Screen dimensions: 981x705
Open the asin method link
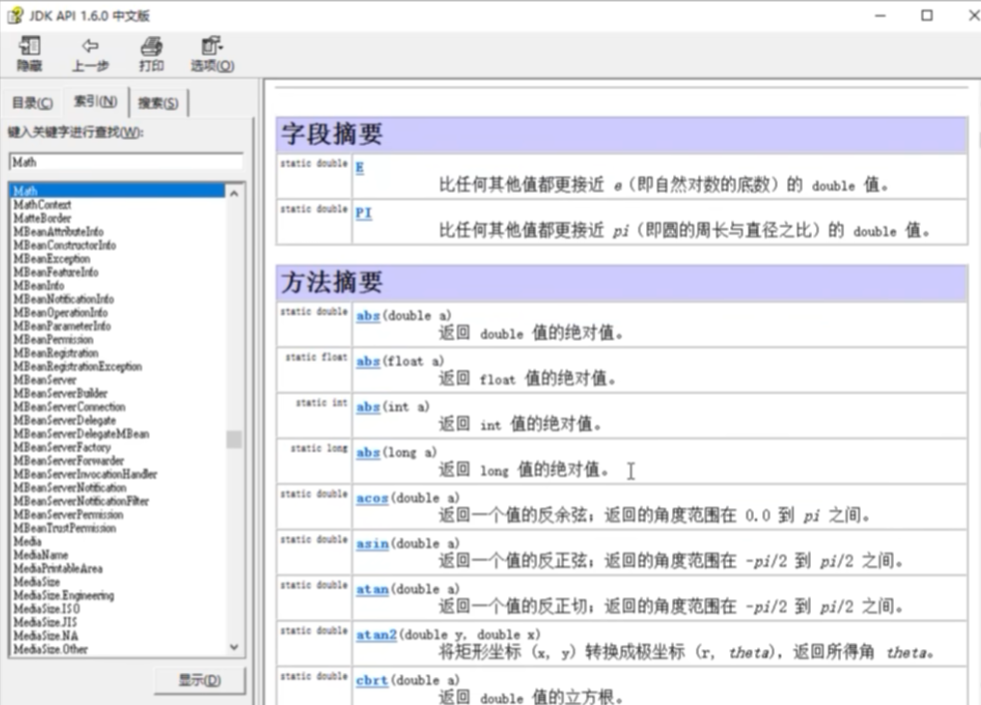point(372,544)
